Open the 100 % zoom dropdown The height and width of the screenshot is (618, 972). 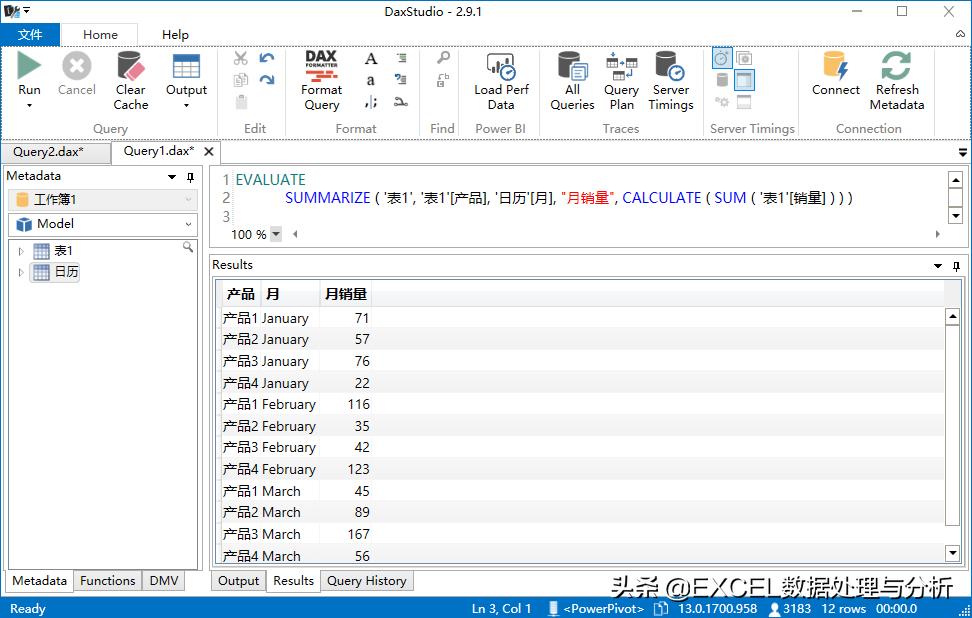pyautogui.click(x=276, y=234)
